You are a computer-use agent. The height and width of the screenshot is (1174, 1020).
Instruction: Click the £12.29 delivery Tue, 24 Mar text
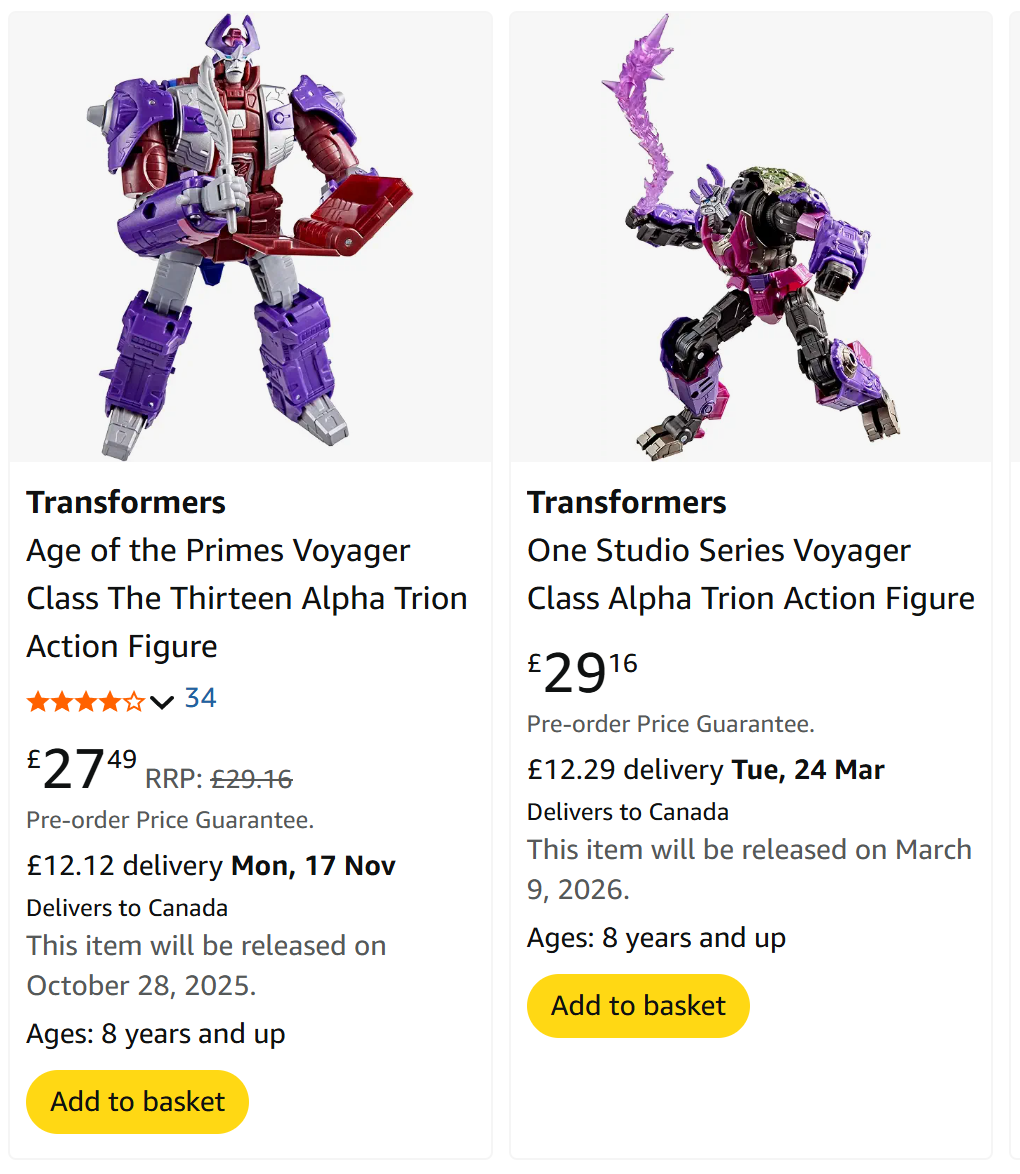[705, 769]
